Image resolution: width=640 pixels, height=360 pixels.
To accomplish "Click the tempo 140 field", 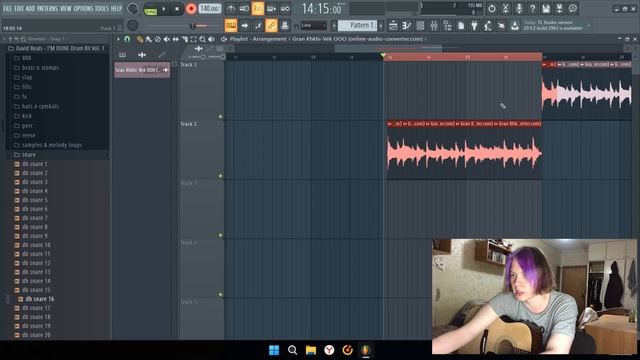I will (x=210, y=8).
